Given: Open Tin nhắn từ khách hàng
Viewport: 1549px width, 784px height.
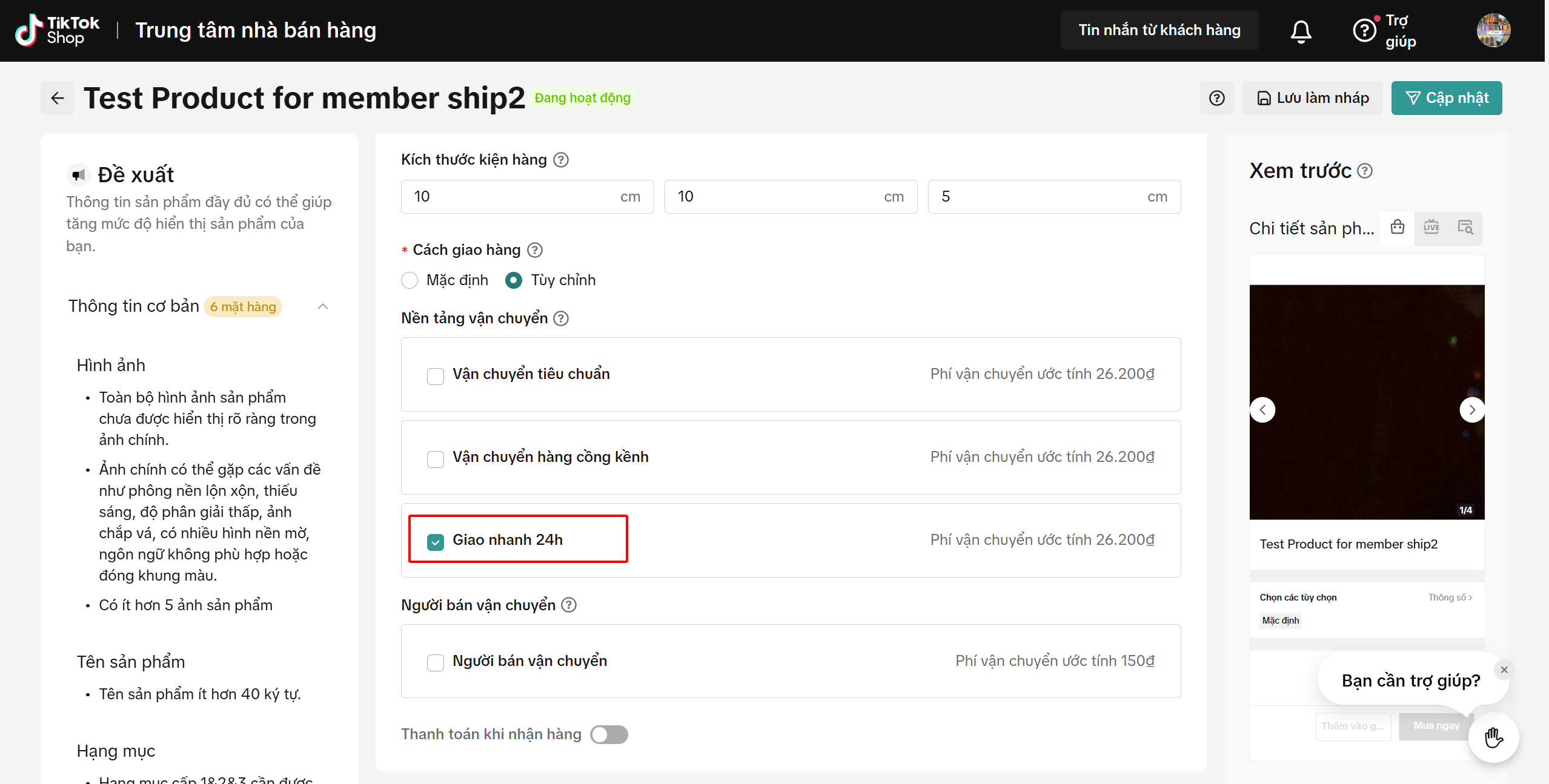Looking at the screenshot, I should click(1159, 30).
